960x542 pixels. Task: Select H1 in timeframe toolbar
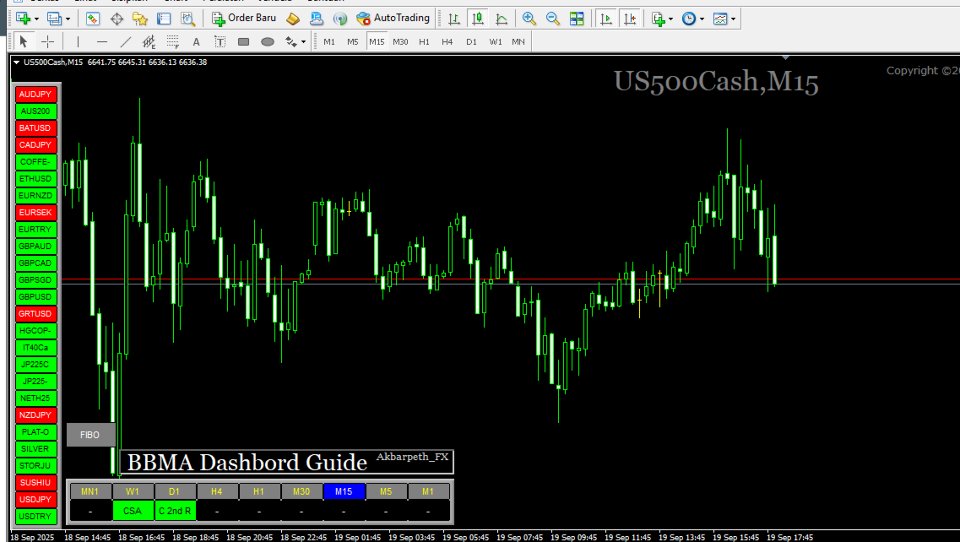(x=424, y=42)
